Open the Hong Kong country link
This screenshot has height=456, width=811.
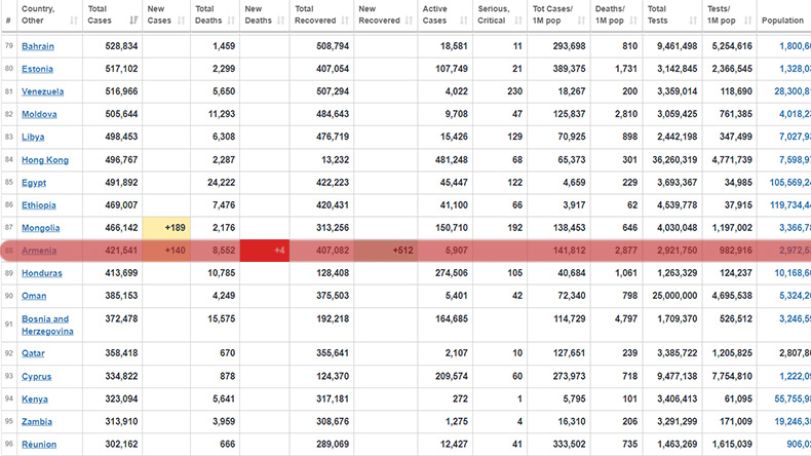tap(45, 160)
